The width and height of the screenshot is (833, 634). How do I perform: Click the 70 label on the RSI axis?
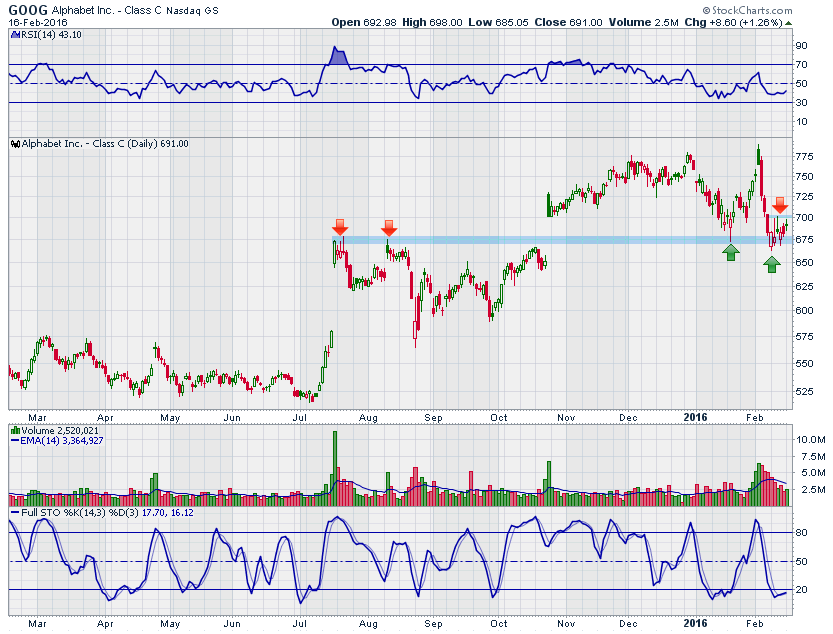coord(801,65)
